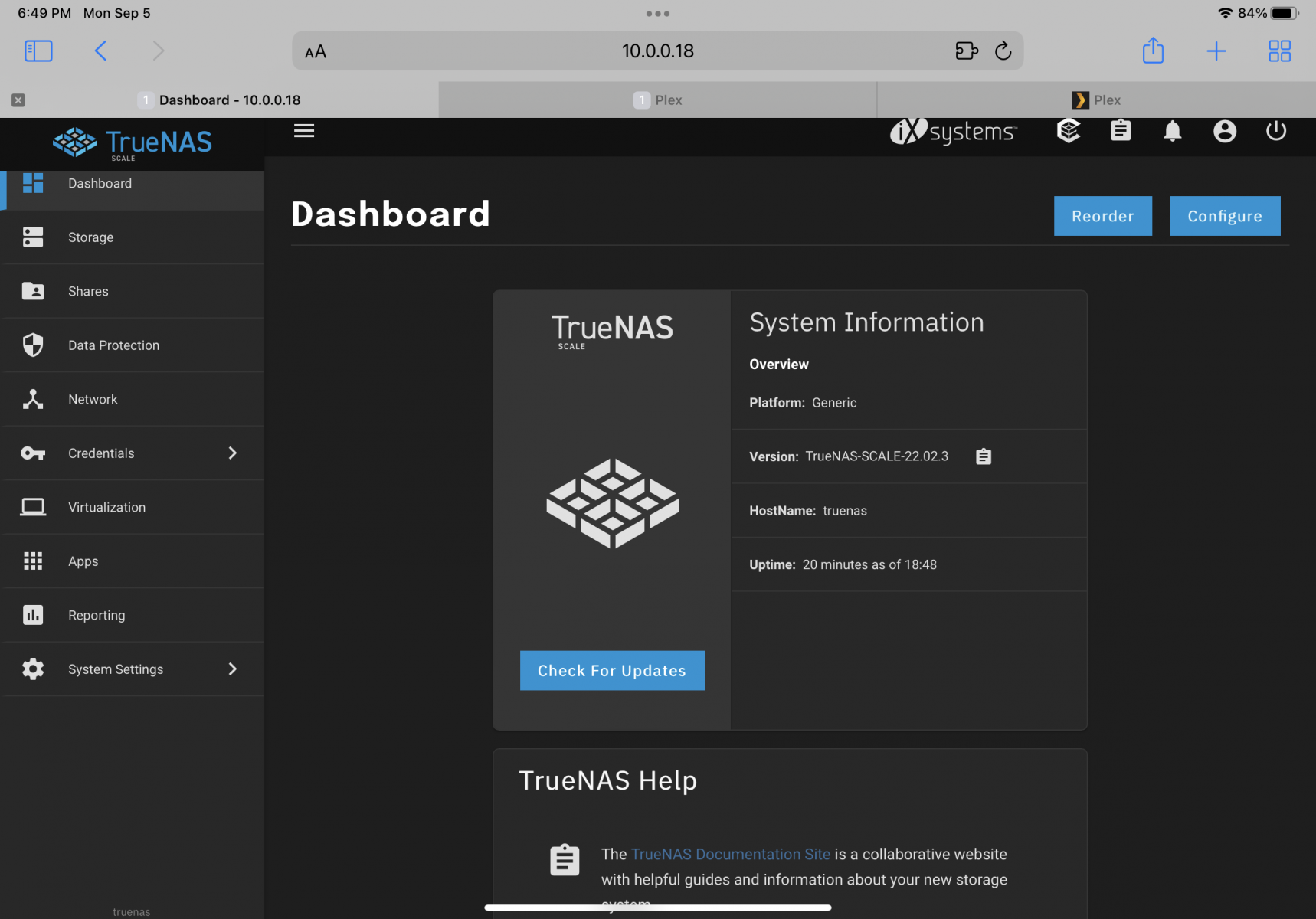Image resolution: width=1316 pixels, height=919 pixels.
Task: Click the TrueNAS Help documentation icon
Action: coord(565,860)
